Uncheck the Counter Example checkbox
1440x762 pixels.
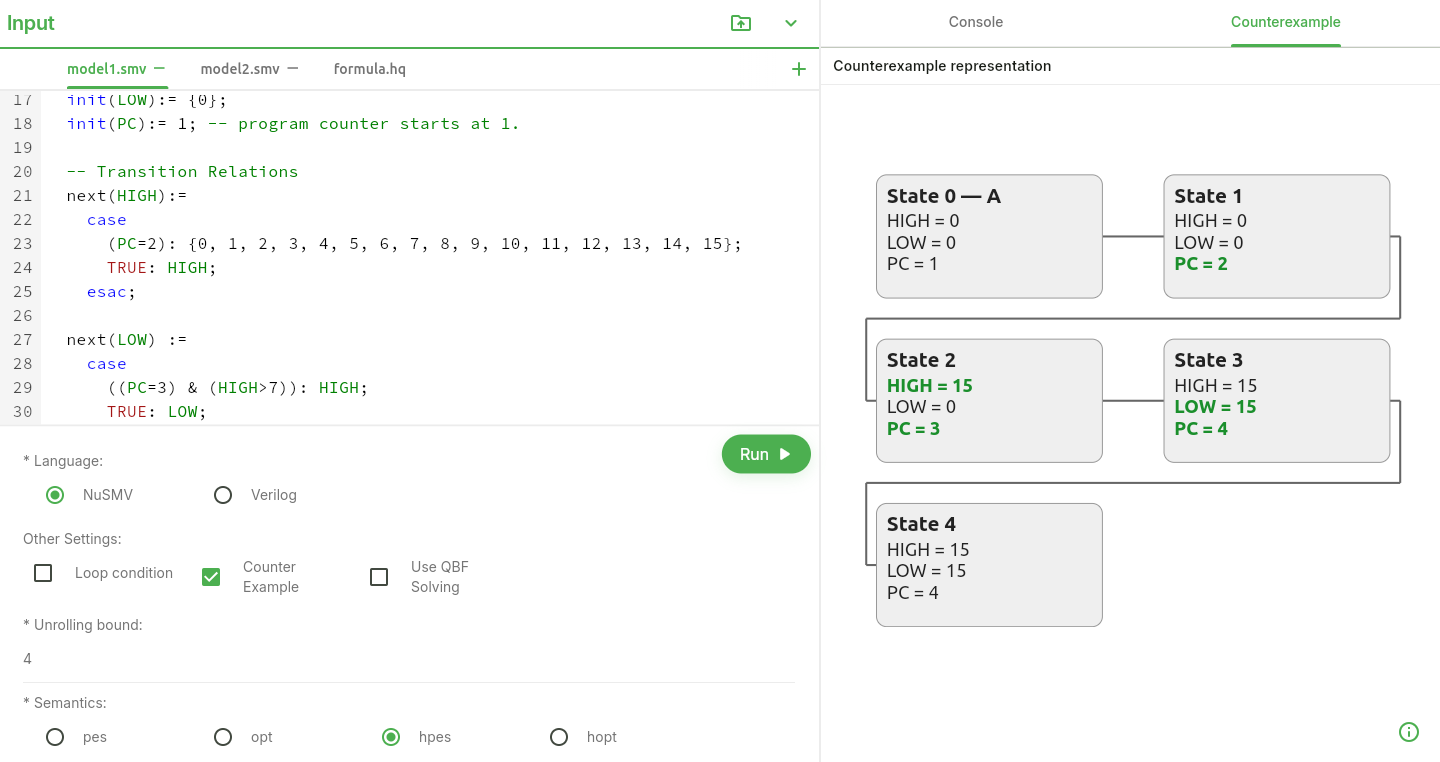[211, 577]
